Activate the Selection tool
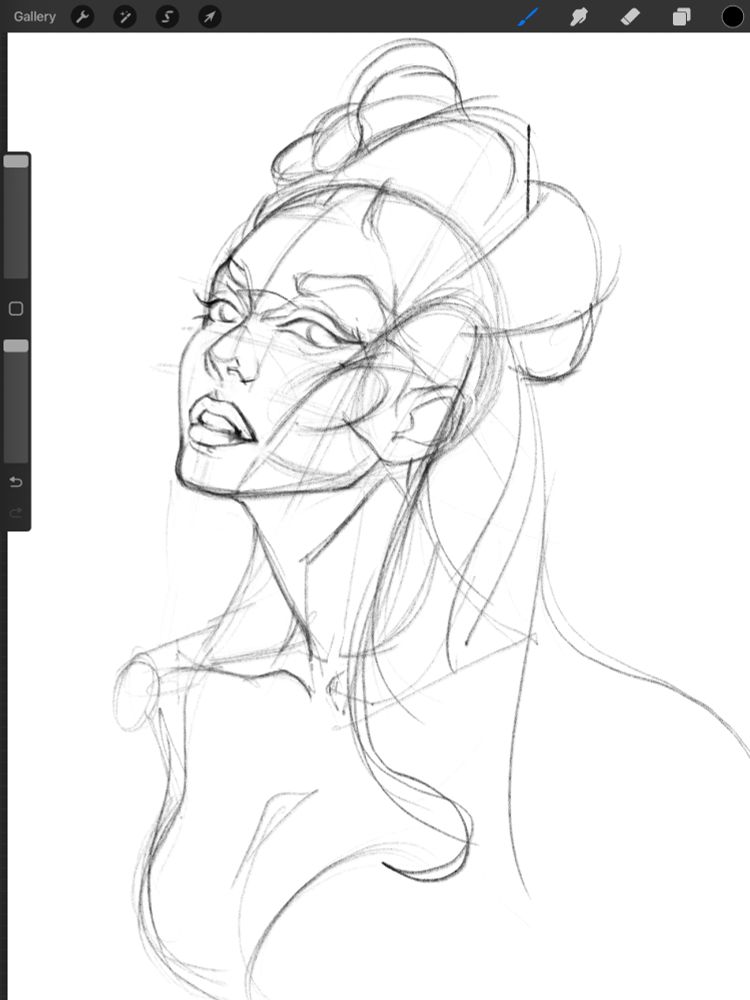The height and width of the screenshot is (1000, 750). click(167, 17)
